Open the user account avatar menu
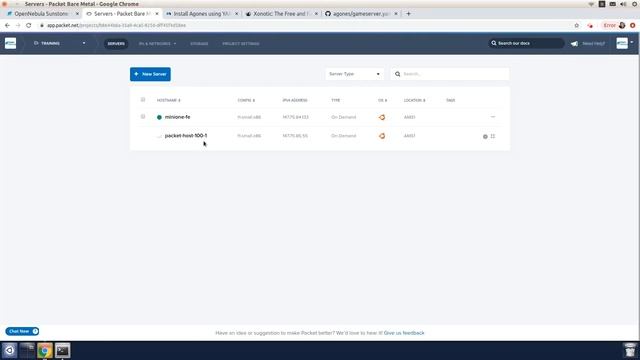 [x=624, y=43]
